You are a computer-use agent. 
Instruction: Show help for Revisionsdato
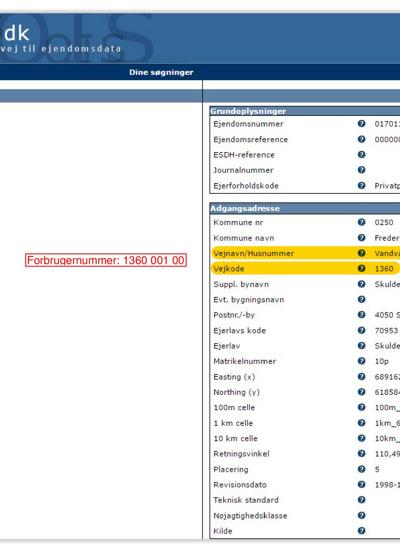point(361,484)
